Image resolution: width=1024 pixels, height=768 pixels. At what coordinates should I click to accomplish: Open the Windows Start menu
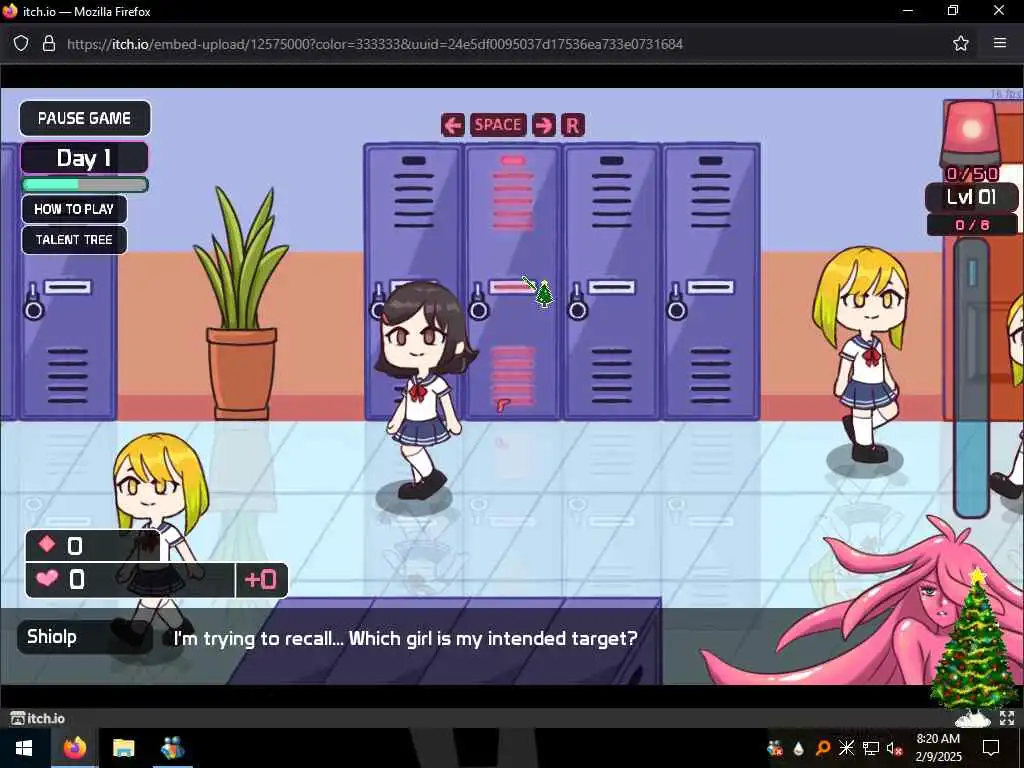point(24,748)
